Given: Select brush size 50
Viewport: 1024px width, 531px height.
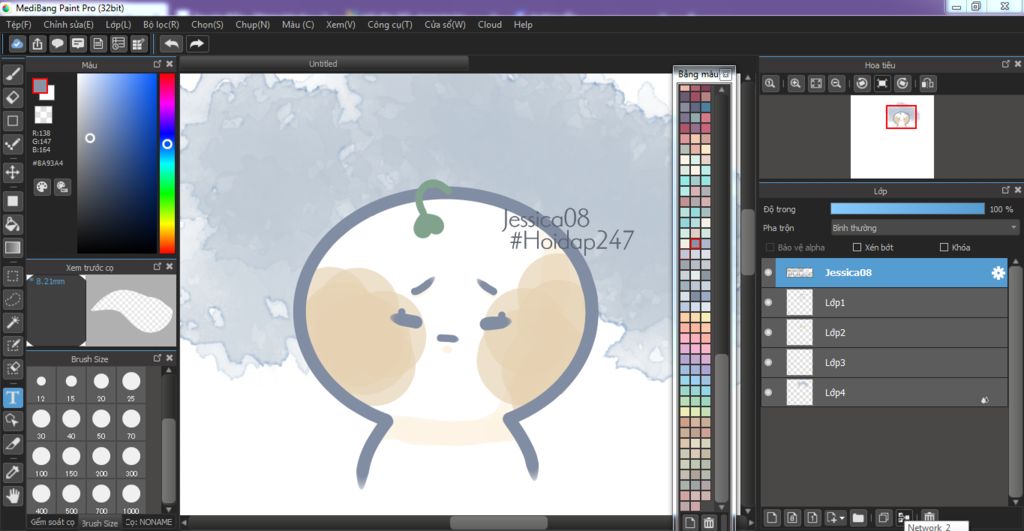Looking at the screenshot, I should [x=101, y=423].
